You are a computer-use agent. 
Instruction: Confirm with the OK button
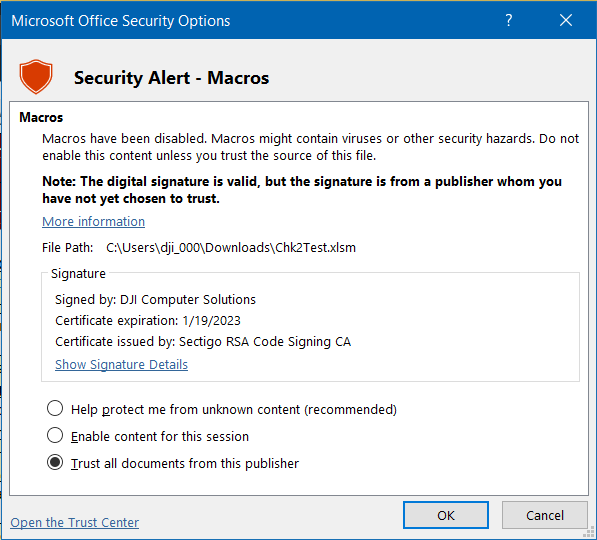(x=446, y=515)
